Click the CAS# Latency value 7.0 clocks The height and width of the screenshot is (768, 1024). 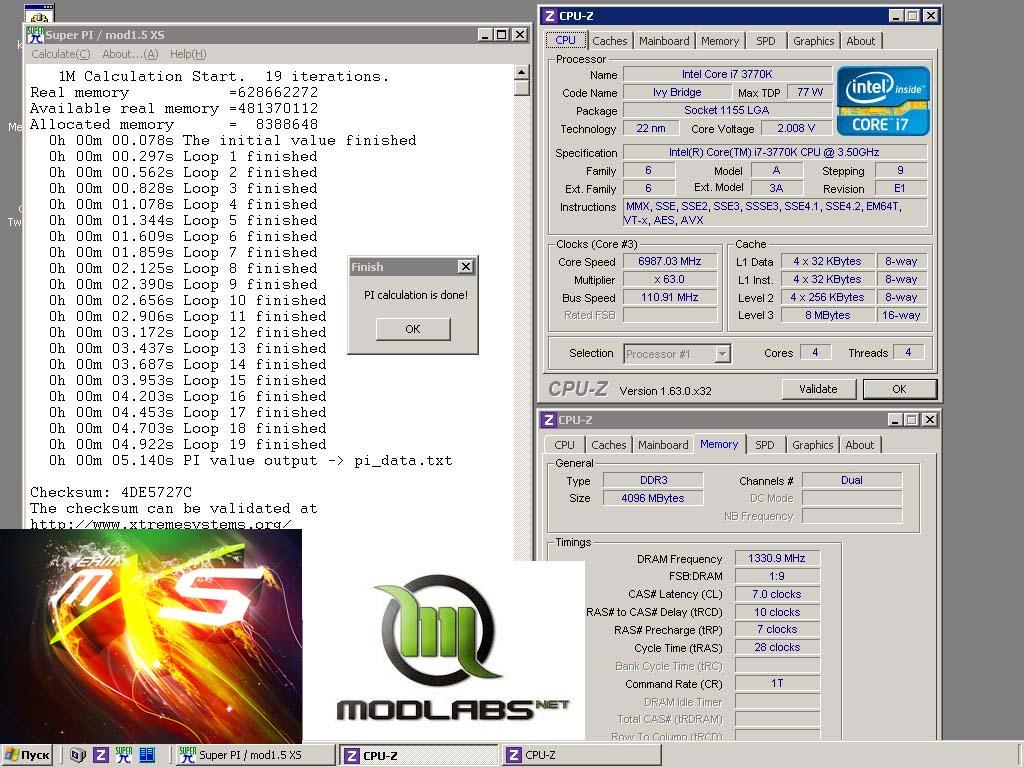point(777,594)
